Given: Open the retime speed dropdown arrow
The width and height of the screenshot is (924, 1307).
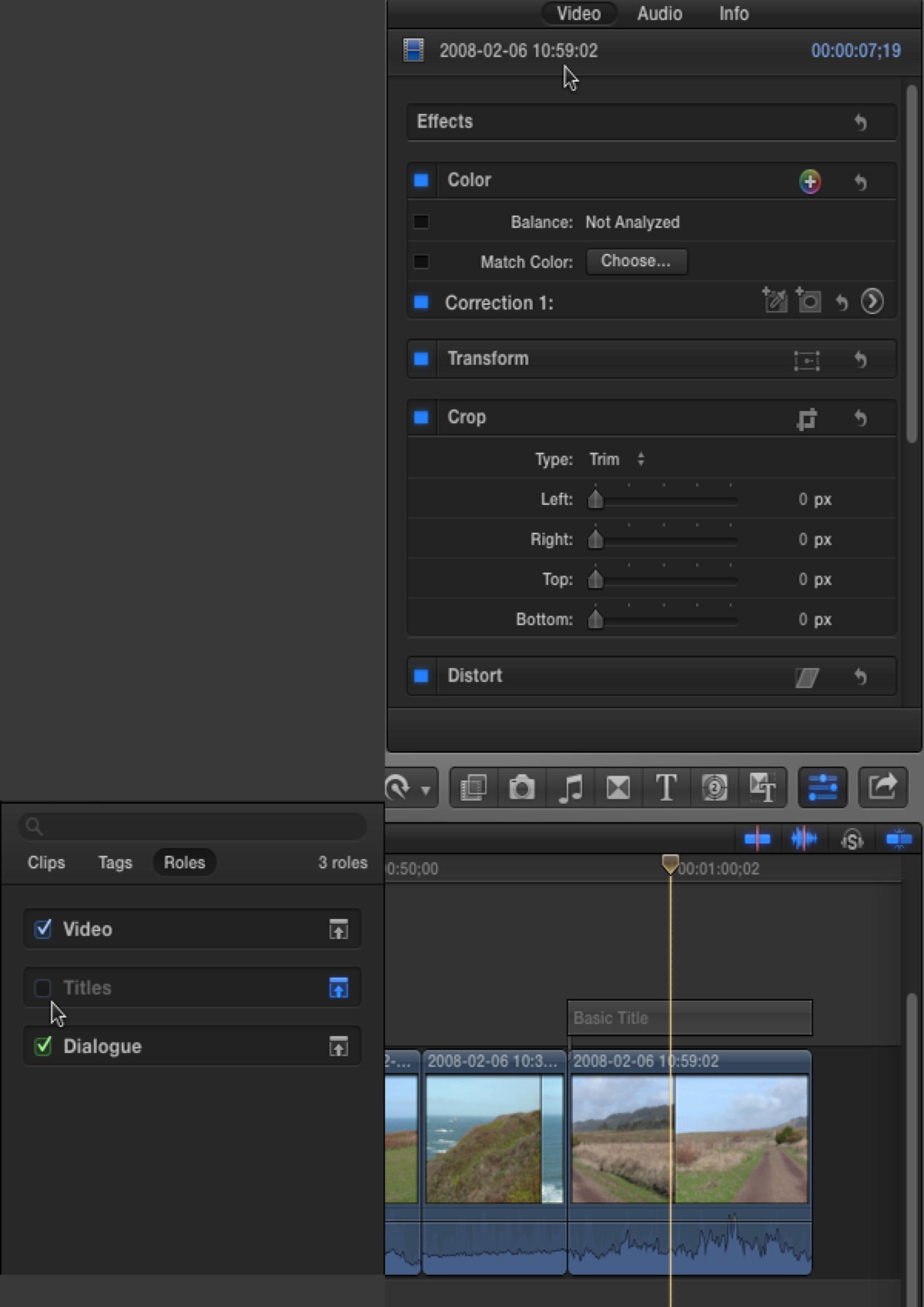Looking at the screenshot, I should [x=425, y=790].
